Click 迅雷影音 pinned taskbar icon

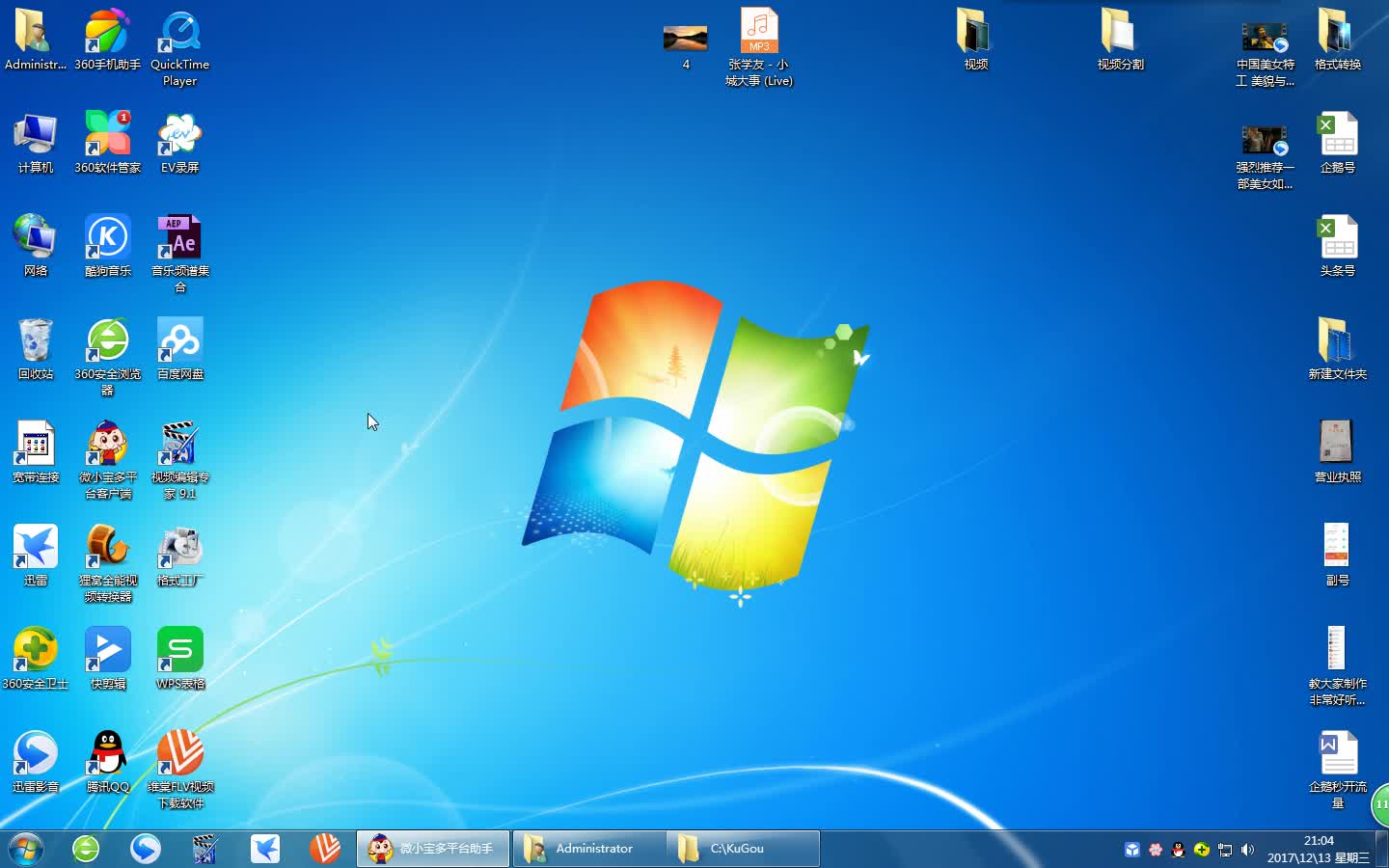click(146, 849)
